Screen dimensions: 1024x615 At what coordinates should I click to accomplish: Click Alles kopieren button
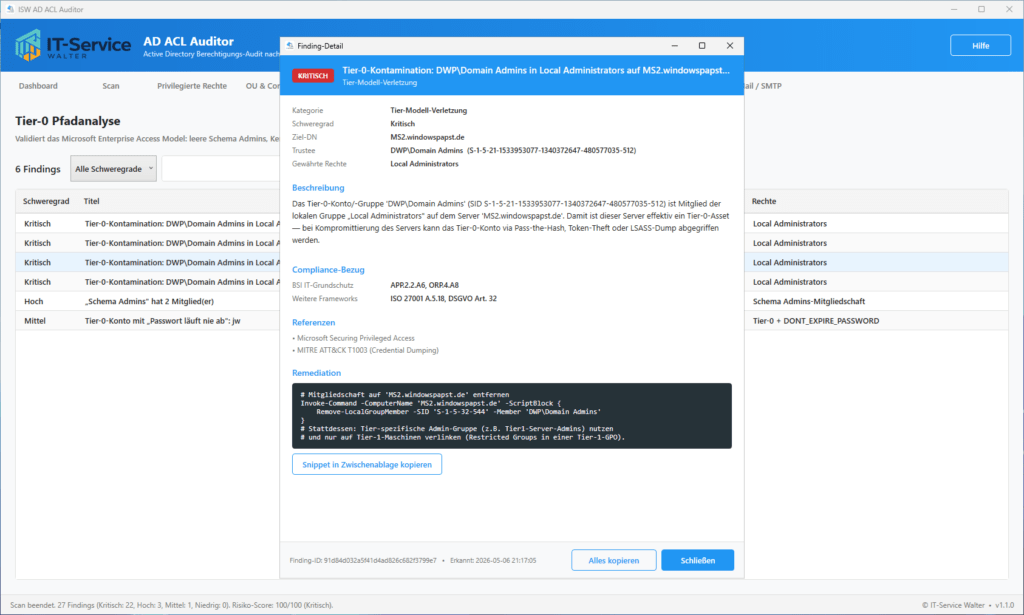coord(613,560)
